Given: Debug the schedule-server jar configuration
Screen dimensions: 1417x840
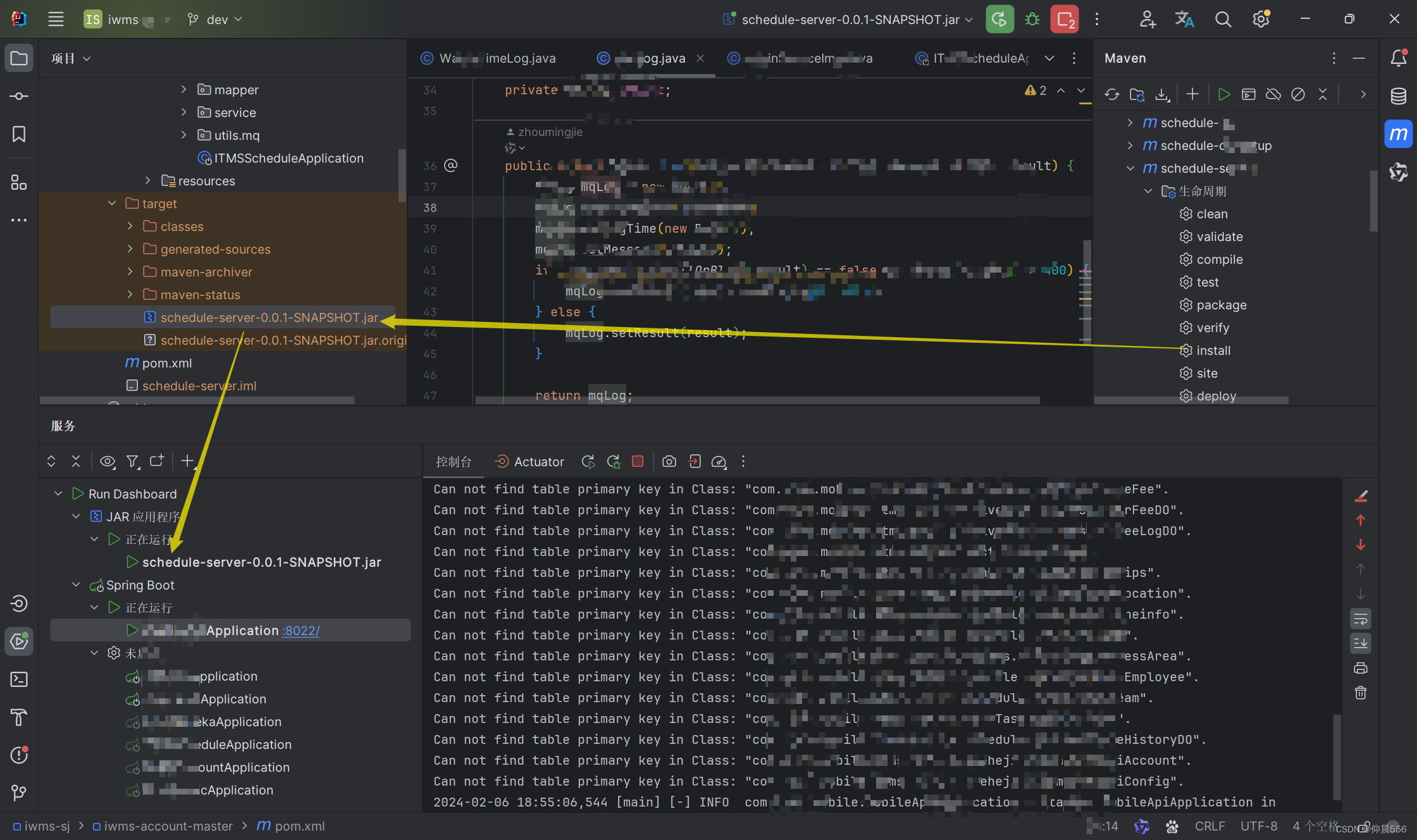Looking at the screenshot, I should 1032,19.
